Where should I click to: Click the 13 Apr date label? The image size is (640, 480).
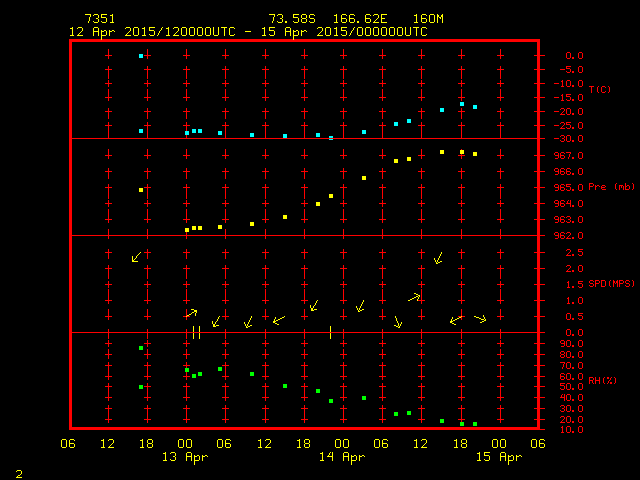185,457
